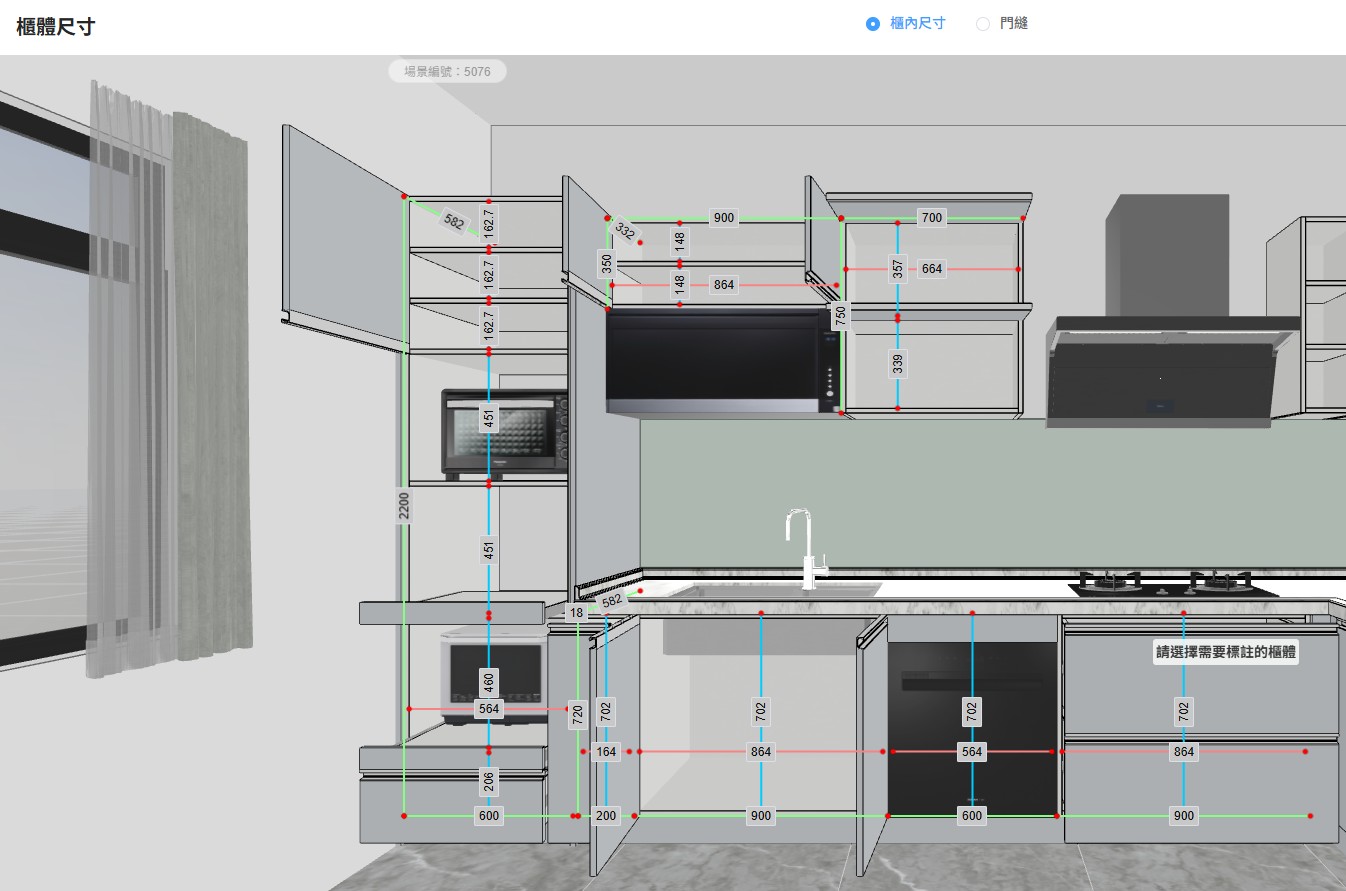Select the 櫃內尺寸 radio button
1346x891 pixels.
coord(873,23)
